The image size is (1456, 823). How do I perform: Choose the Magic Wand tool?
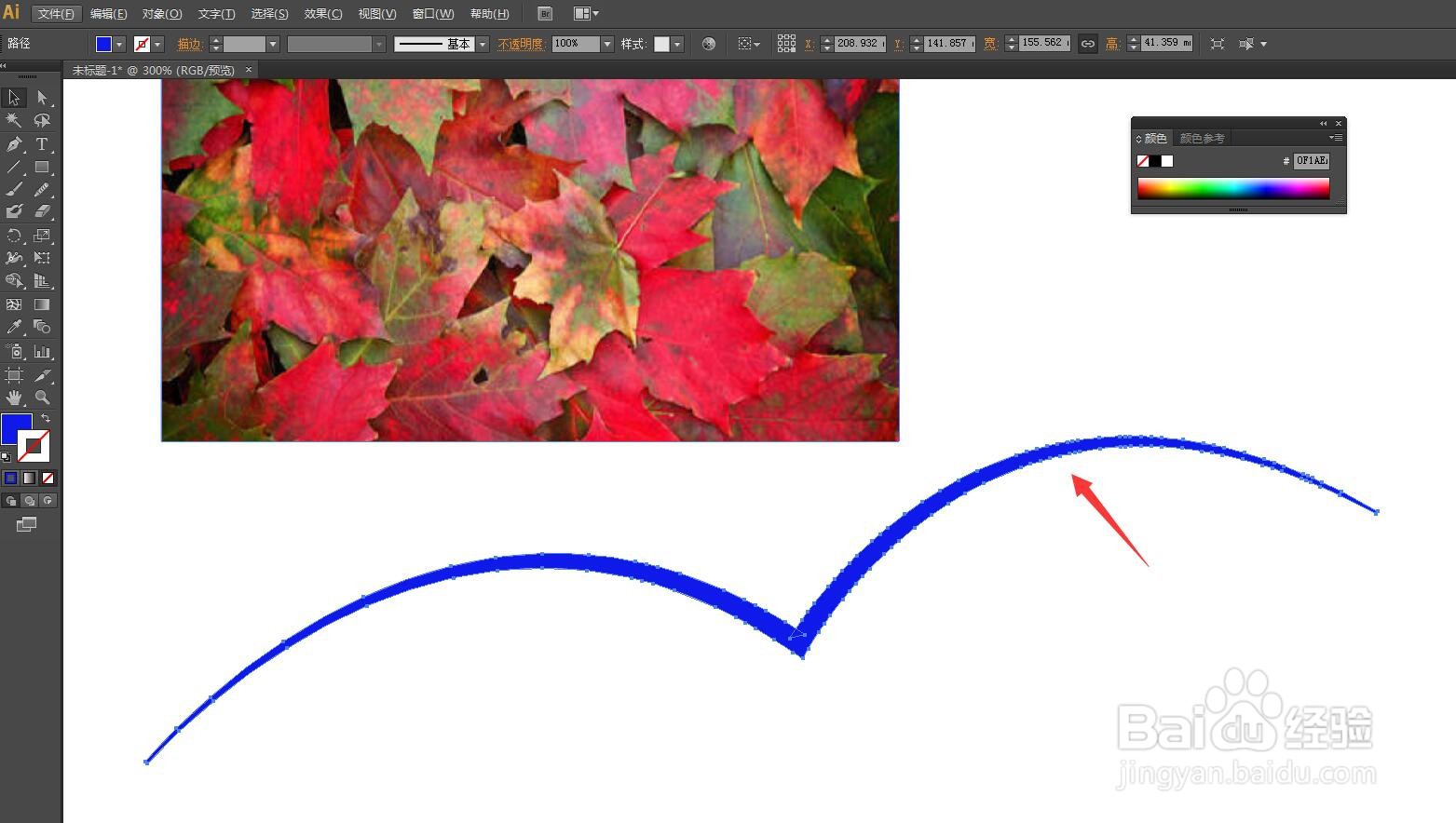point(14,121)
